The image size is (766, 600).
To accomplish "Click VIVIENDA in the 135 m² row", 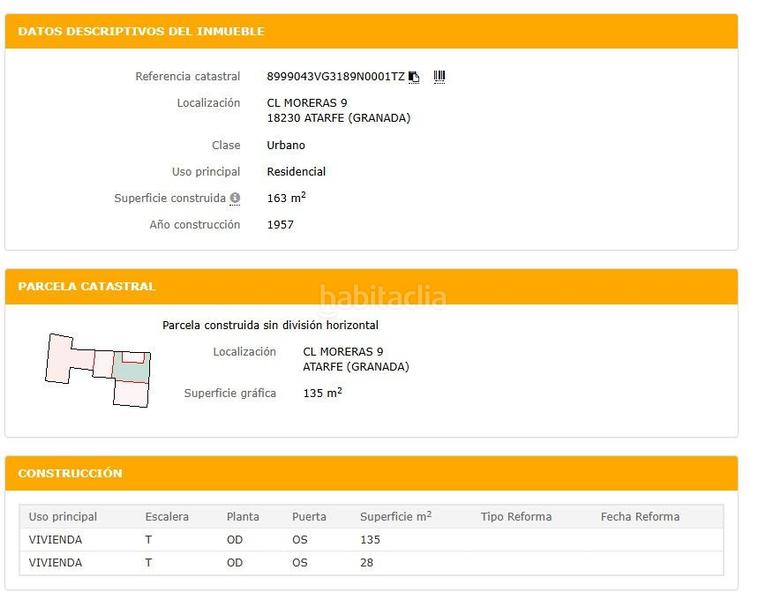I will [55, 540].
